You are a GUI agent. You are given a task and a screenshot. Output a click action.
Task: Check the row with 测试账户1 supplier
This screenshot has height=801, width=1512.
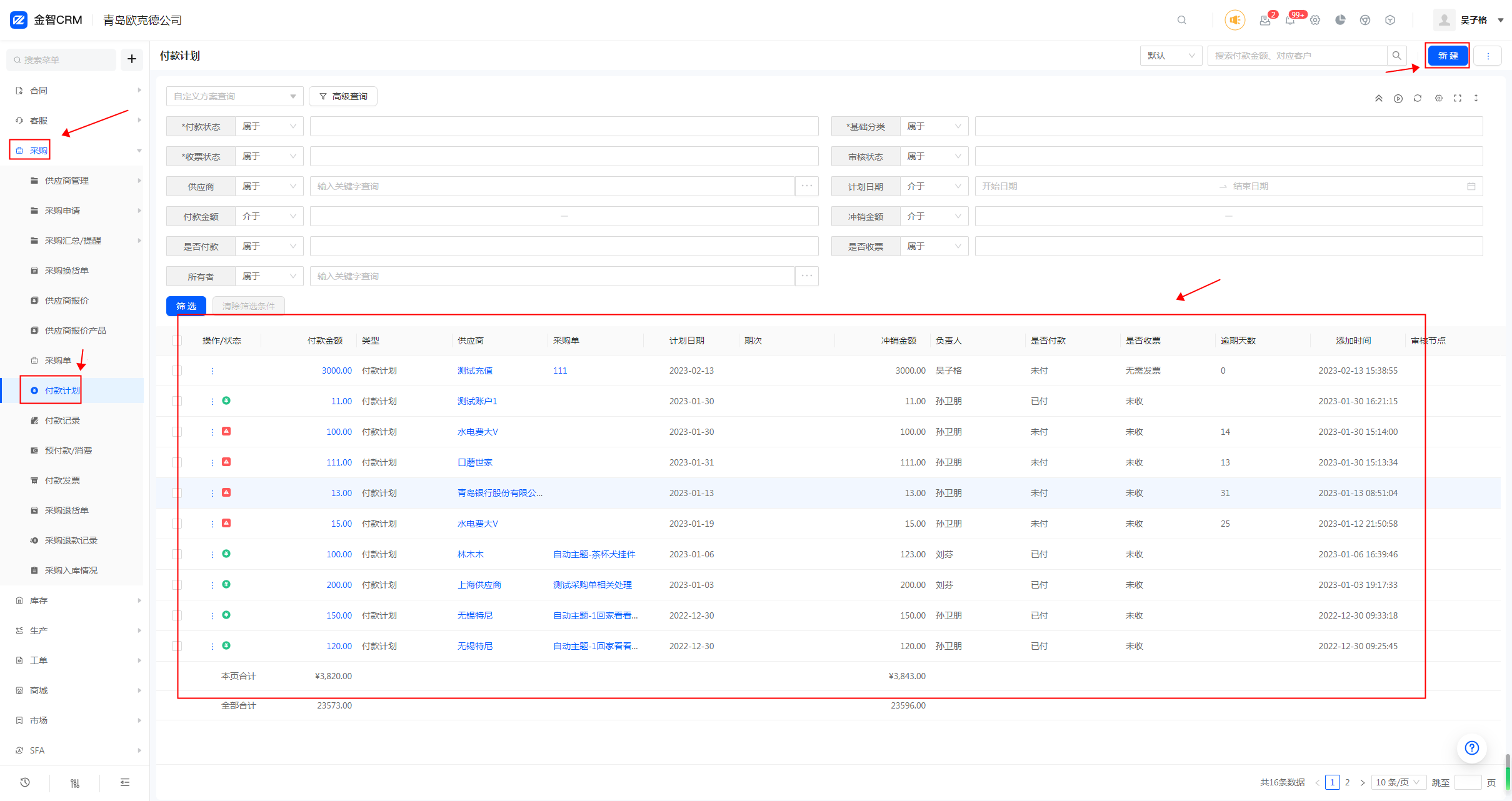coord(177,402)
